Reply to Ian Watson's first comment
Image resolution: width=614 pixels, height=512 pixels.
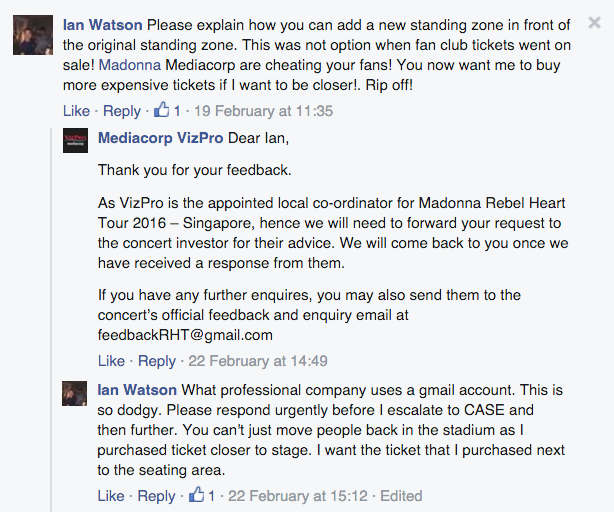coord(122,111)
